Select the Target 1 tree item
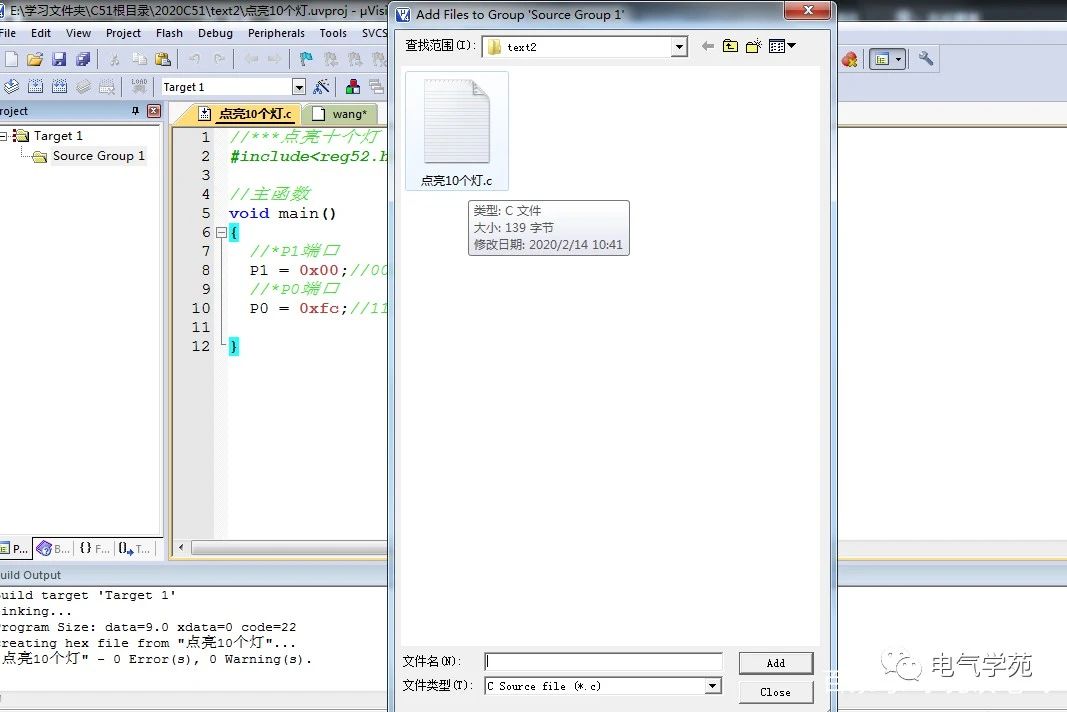The width and height of the screenshot is (1067, 712). point(59,135)
